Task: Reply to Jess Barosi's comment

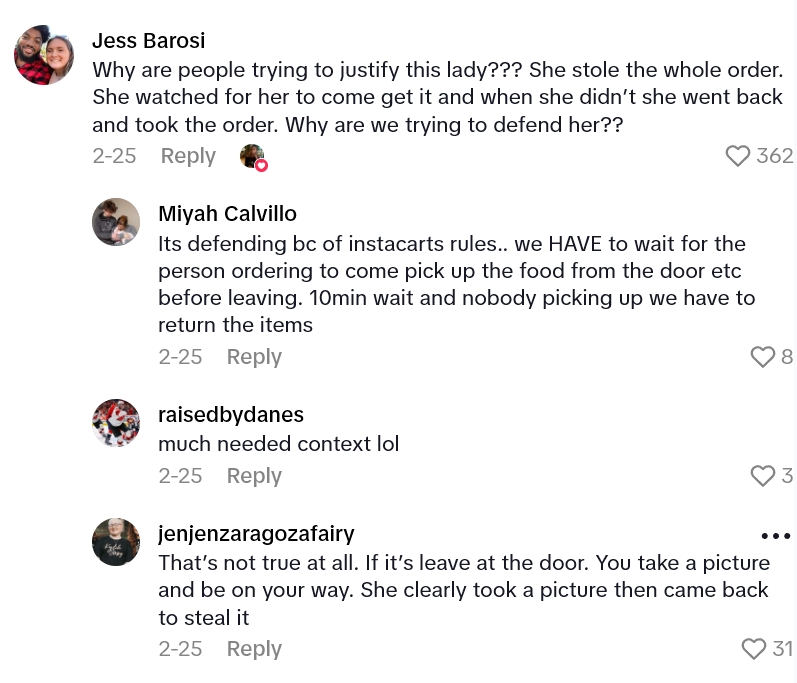Action: [x=188, y=156]
